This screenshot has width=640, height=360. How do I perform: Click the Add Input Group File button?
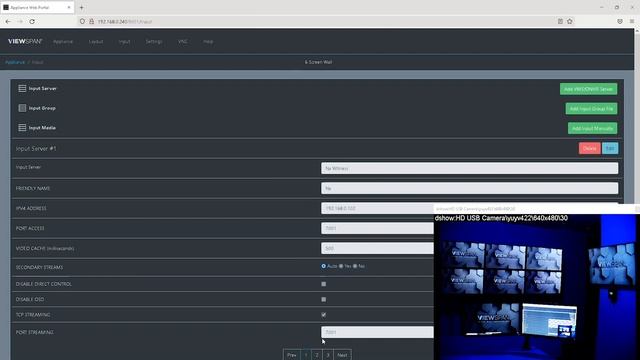(591, 109)
